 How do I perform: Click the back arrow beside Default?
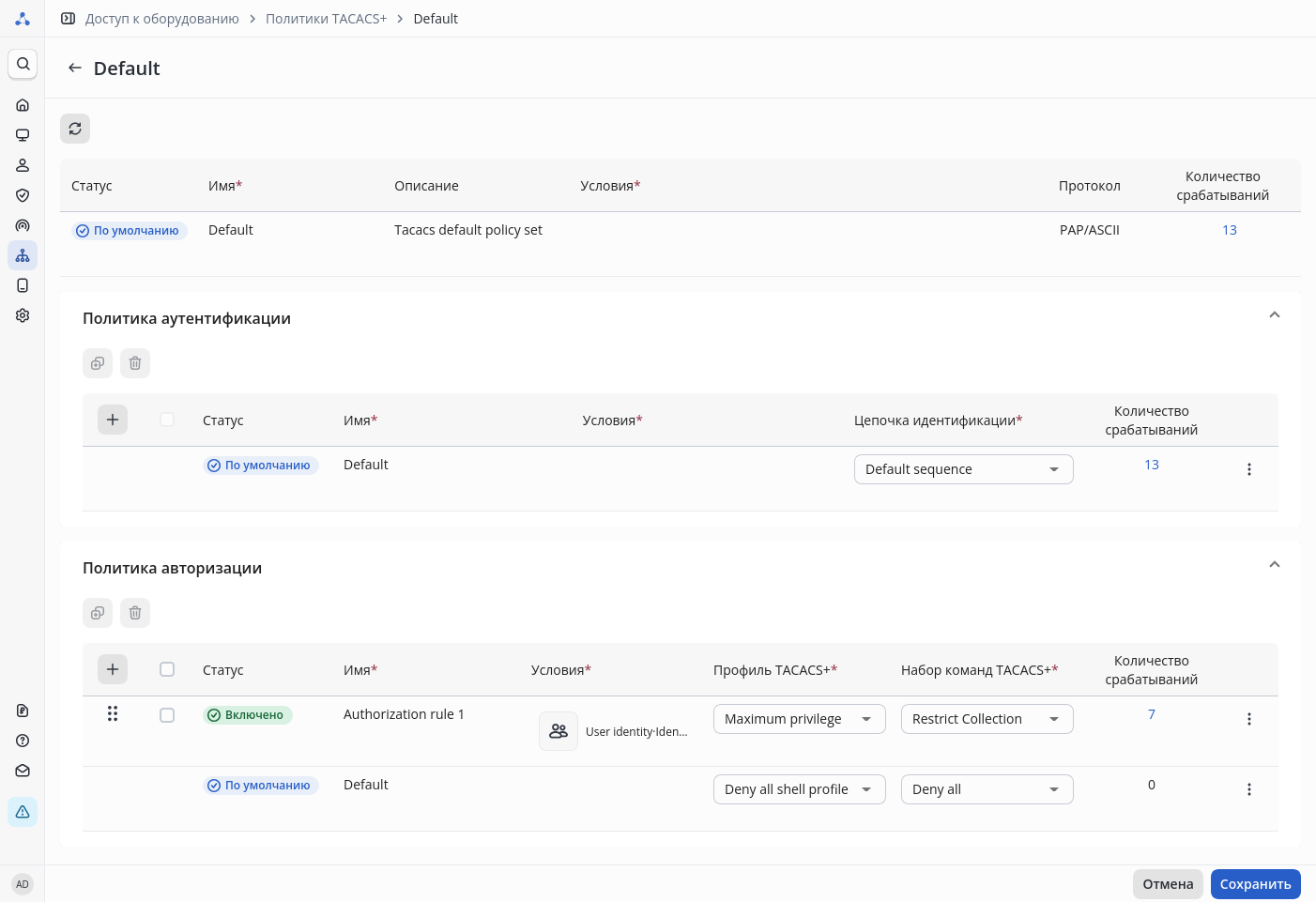pyautogui.click(x=75, y=69)
